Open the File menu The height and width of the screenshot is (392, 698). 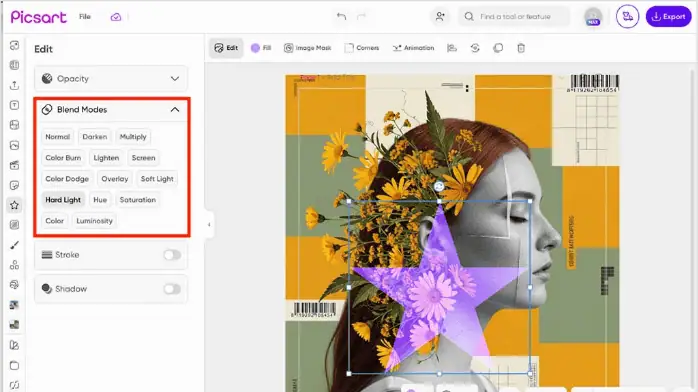click(x=85, y=16)
